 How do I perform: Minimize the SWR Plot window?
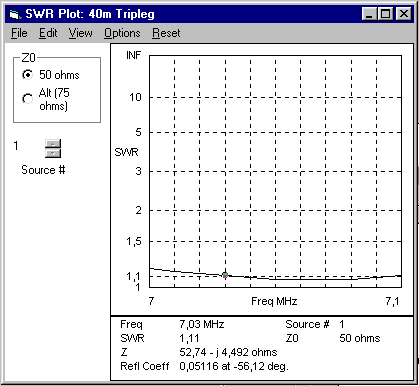click(370, 14)
